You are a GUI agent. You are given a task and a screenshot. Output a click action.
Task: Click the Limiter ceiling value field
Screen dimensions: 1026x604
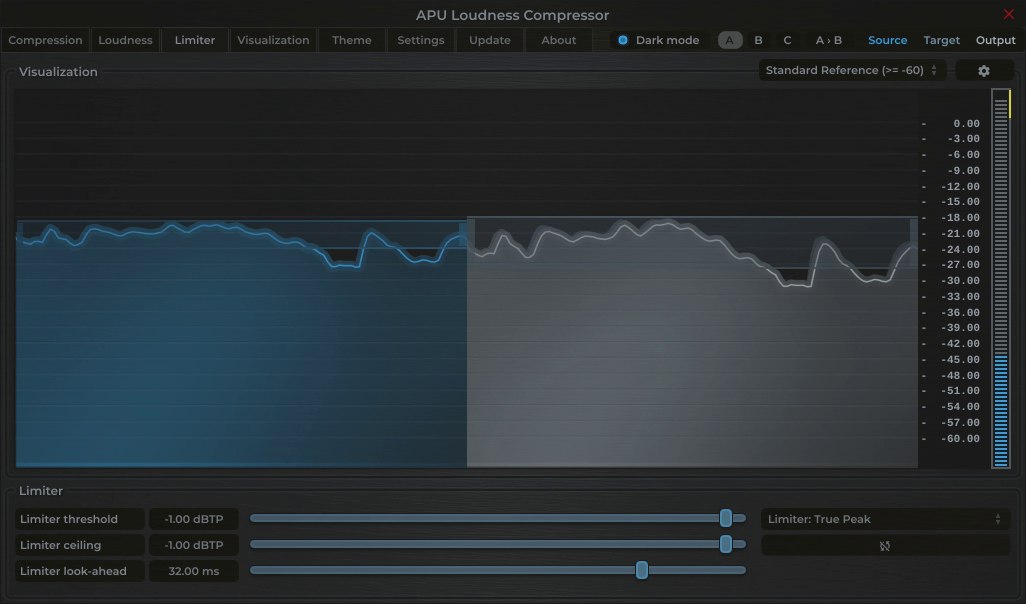pos(193,545)
